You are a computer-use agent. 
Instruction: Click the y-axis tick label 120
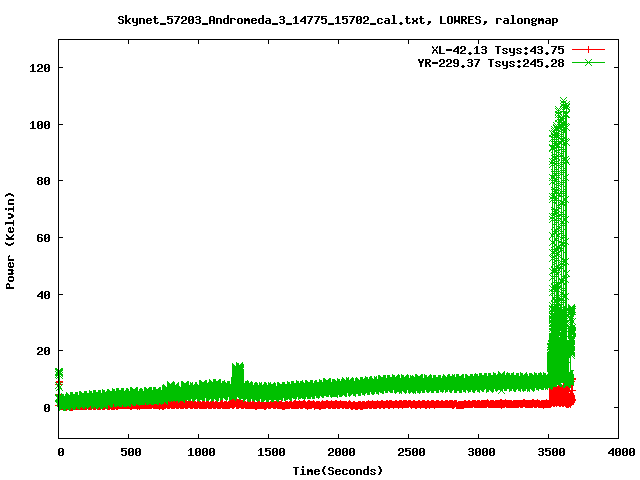tap(40, 68)
